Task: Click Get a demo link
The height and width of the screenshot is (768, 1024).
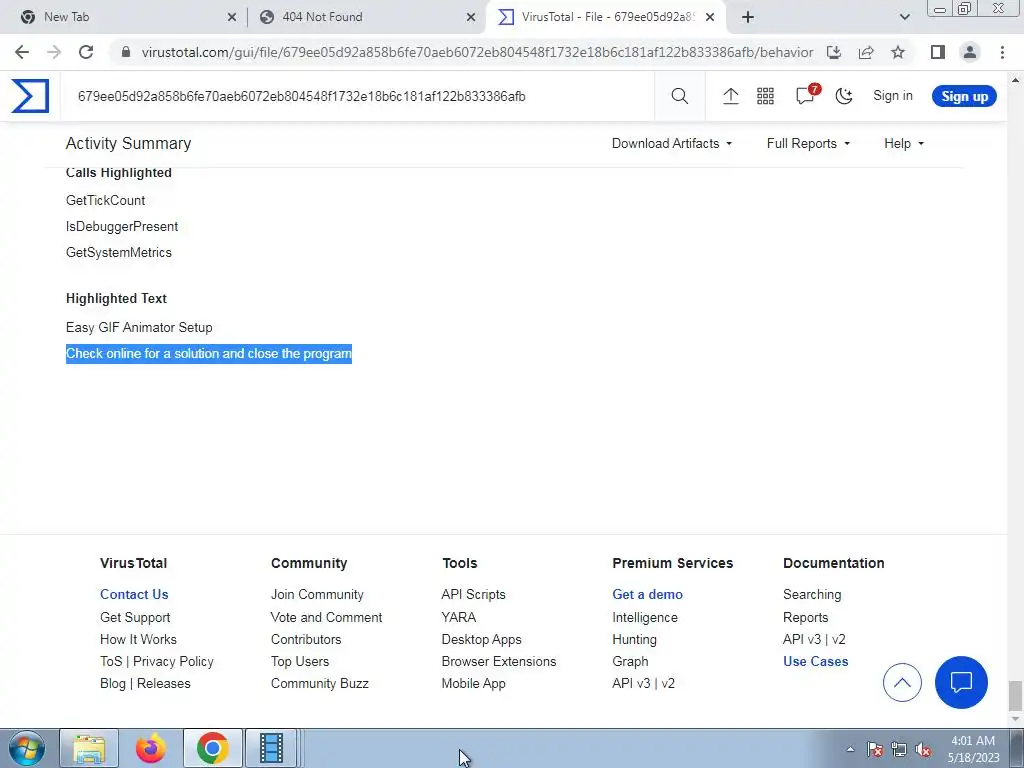Action: pyautogui.click(x=647, y=594)
